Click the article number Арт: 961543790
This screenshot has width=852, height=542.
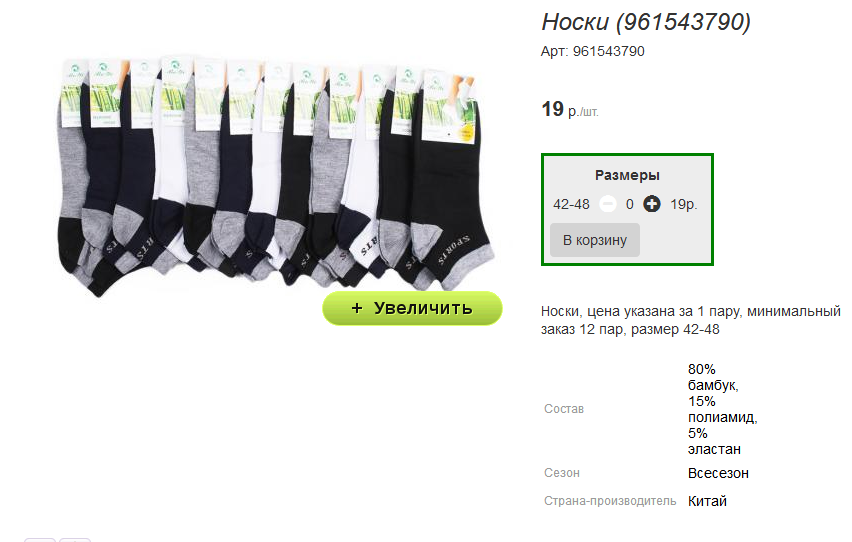tap(592, 51)
